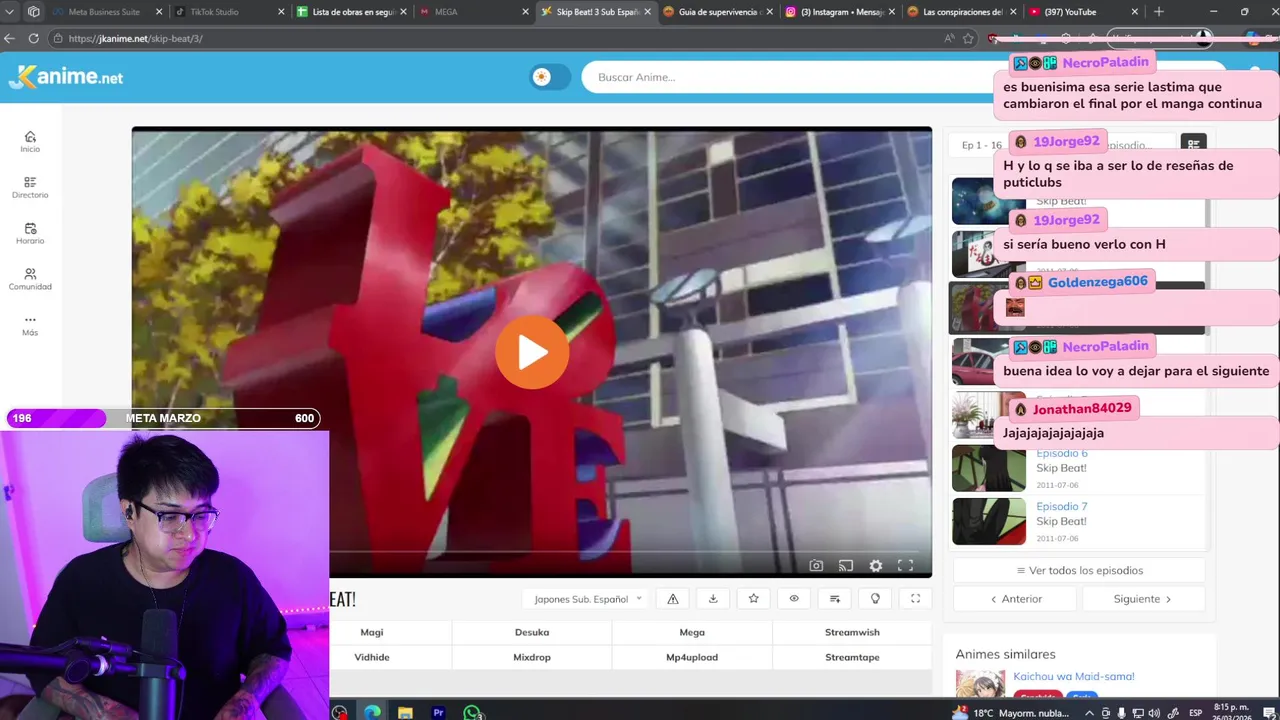Download the episode using the download icon
This screenshot has height=720, width=1280.
click(713, 599)
